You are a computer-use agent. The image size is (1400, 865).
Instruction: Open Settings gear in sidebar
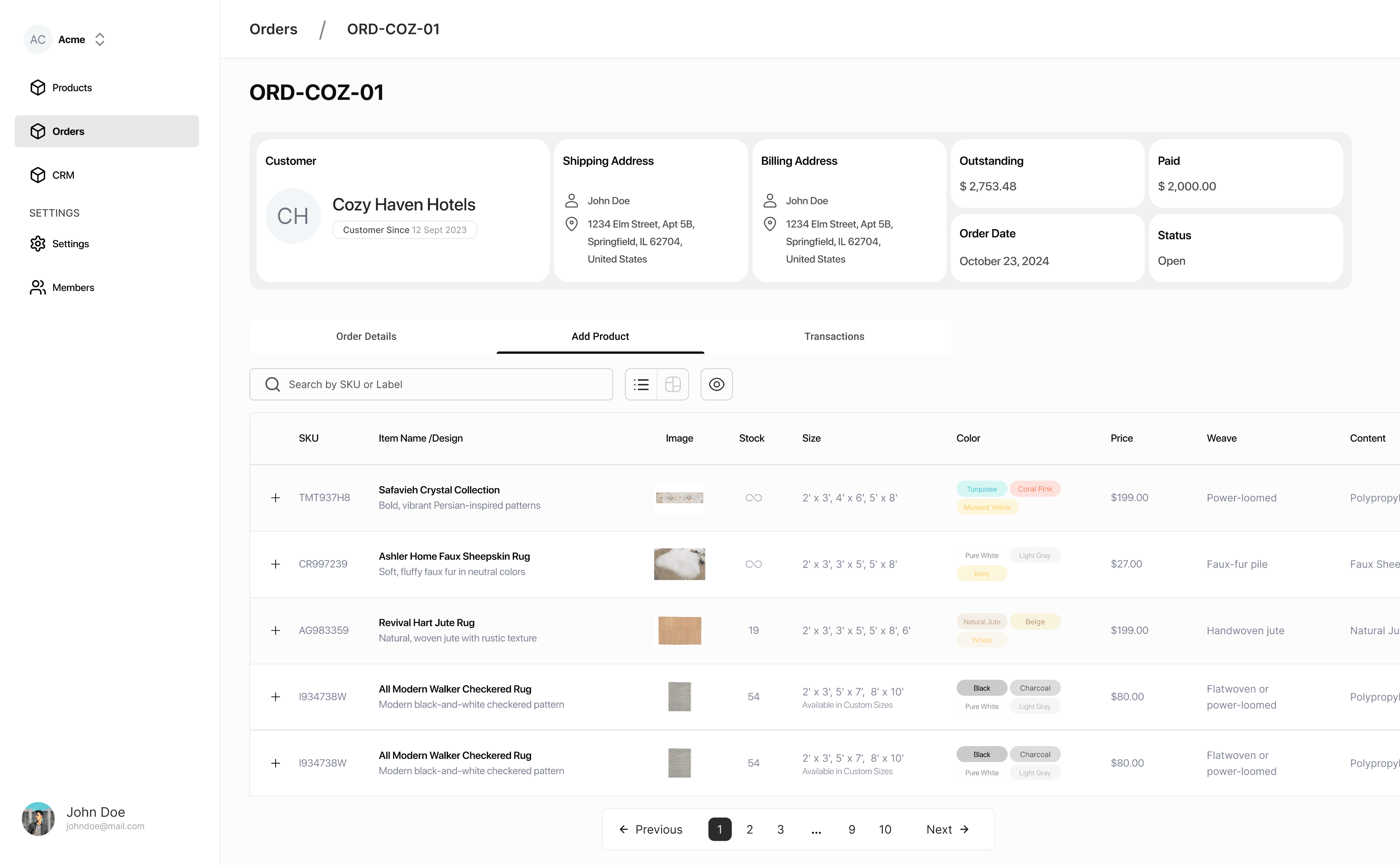(x=38, y=244)
